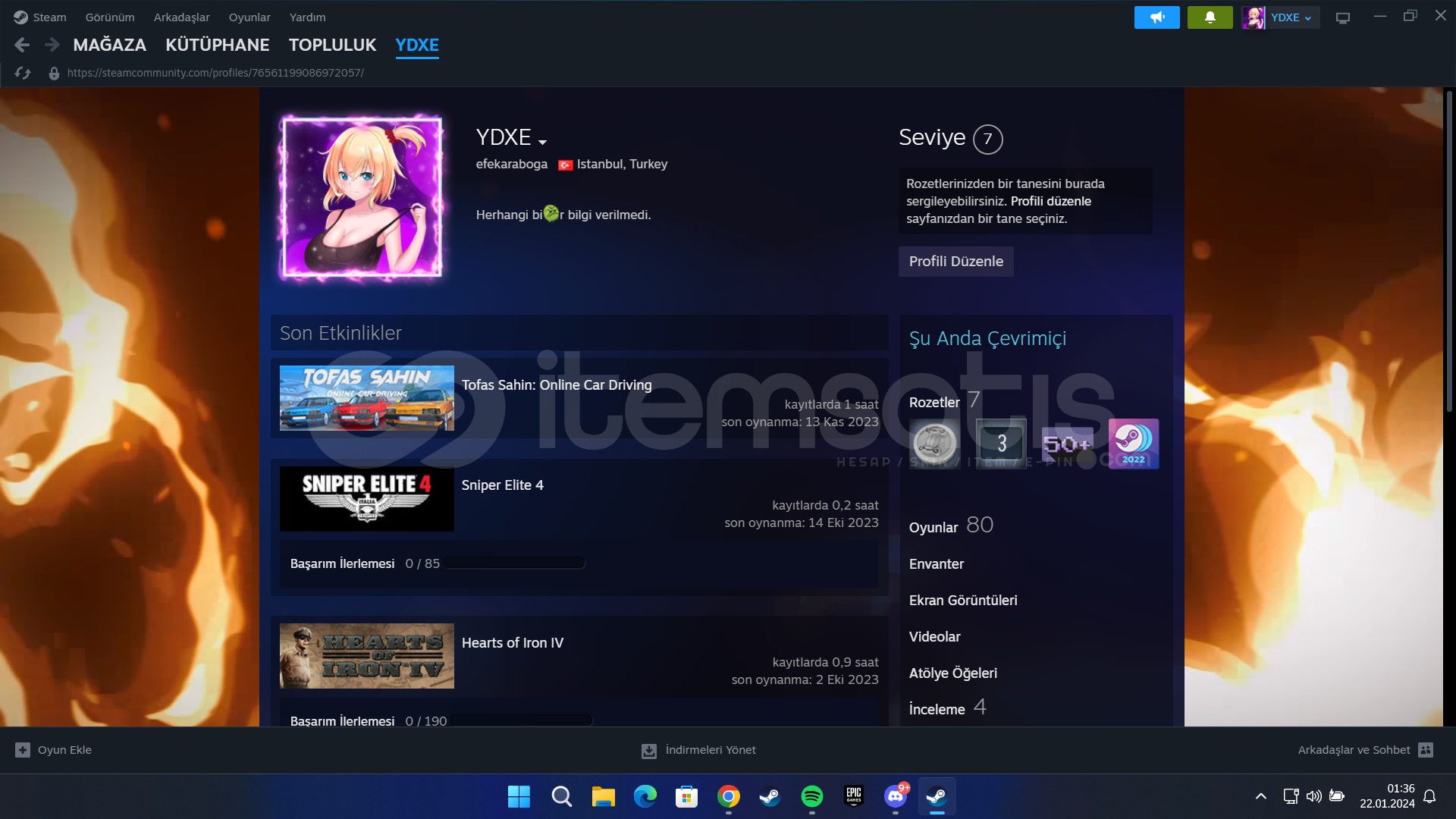Viewport: 1456px width, 819px height.
Task: Open the Rozetler badges link
Action: [x=934, y=403]
